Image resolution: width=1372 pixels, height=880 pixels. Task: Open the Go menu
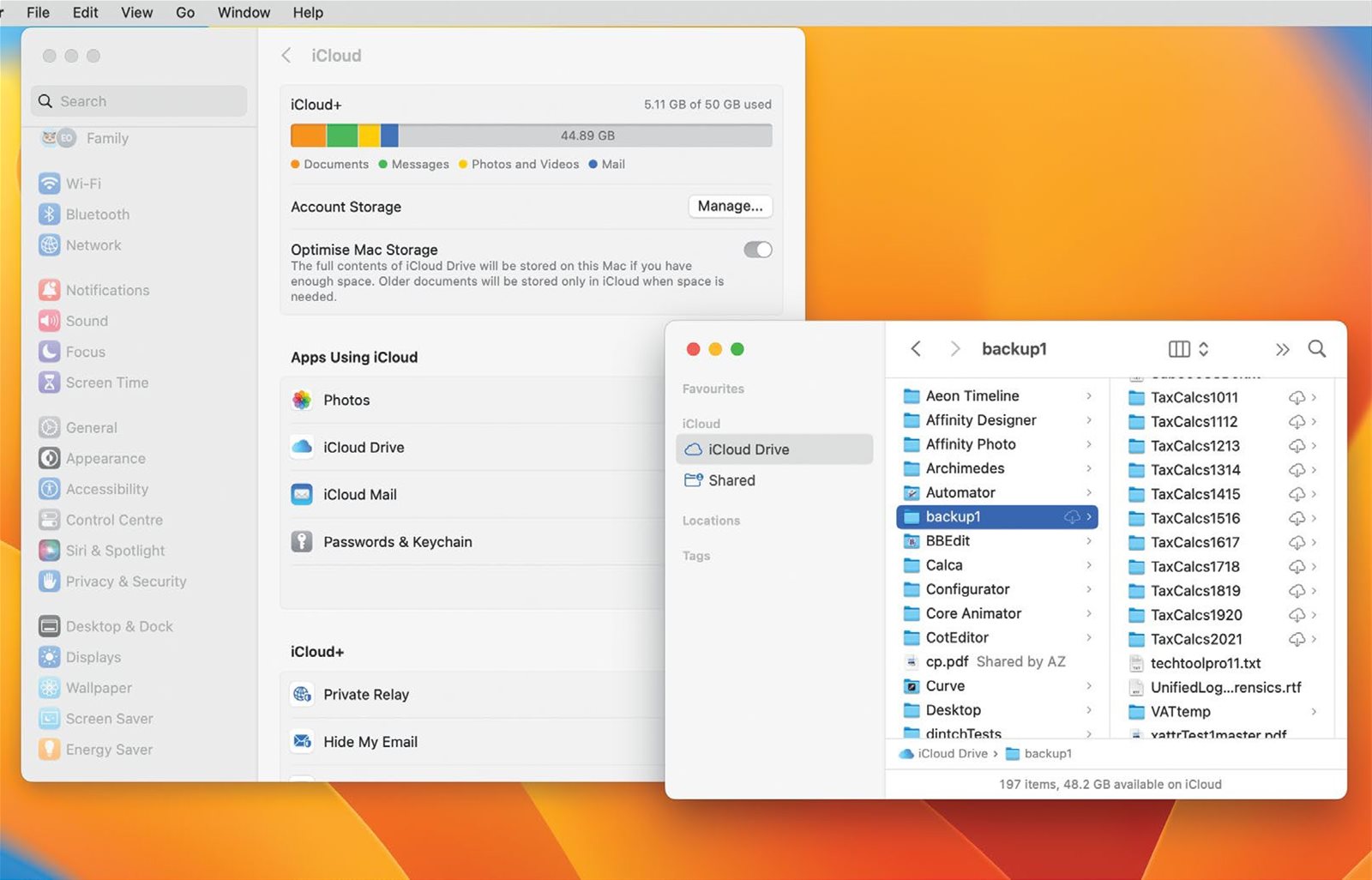click(185, 12)
